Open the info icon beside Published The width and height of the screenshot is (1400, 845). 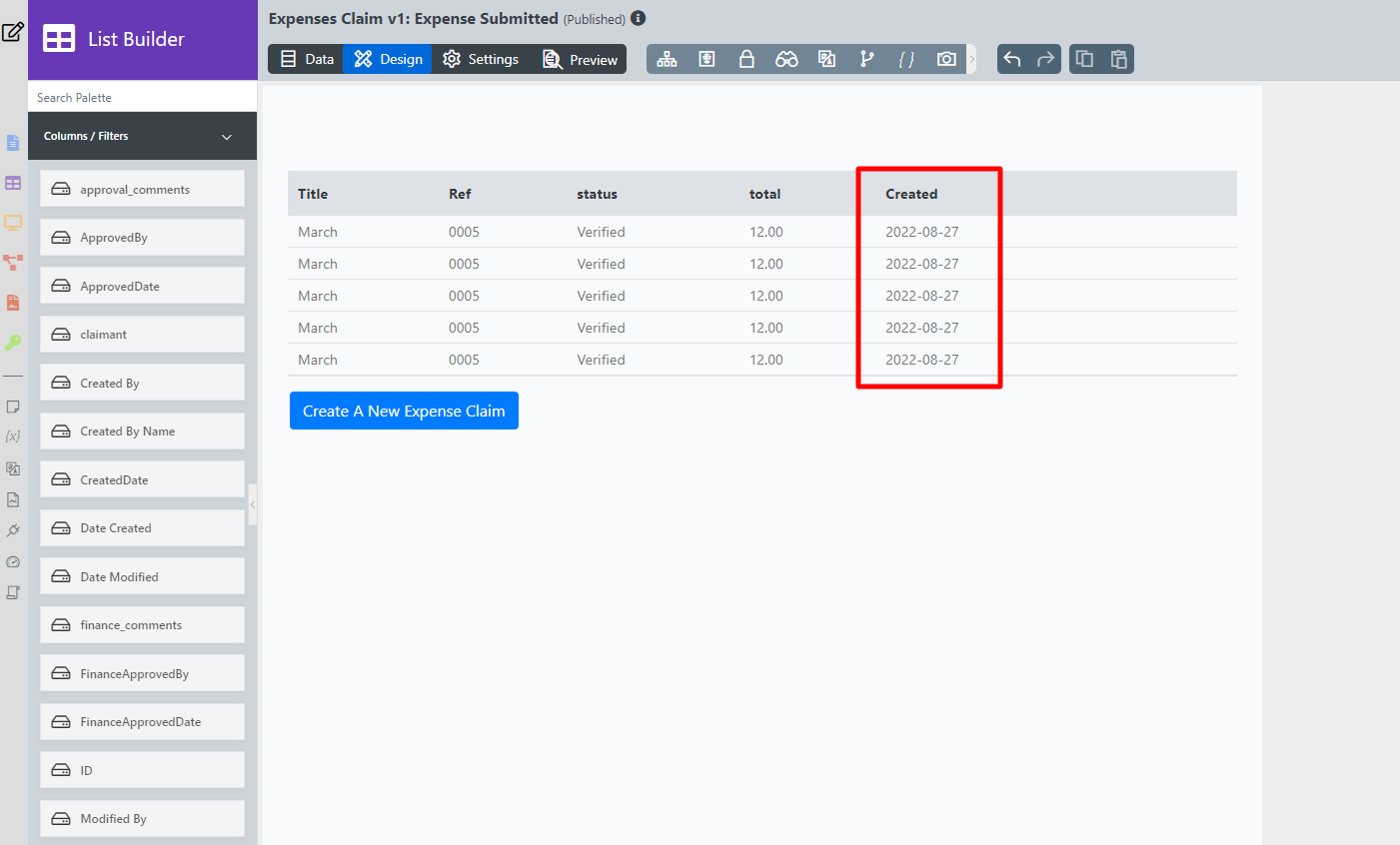tap(639, 18)
